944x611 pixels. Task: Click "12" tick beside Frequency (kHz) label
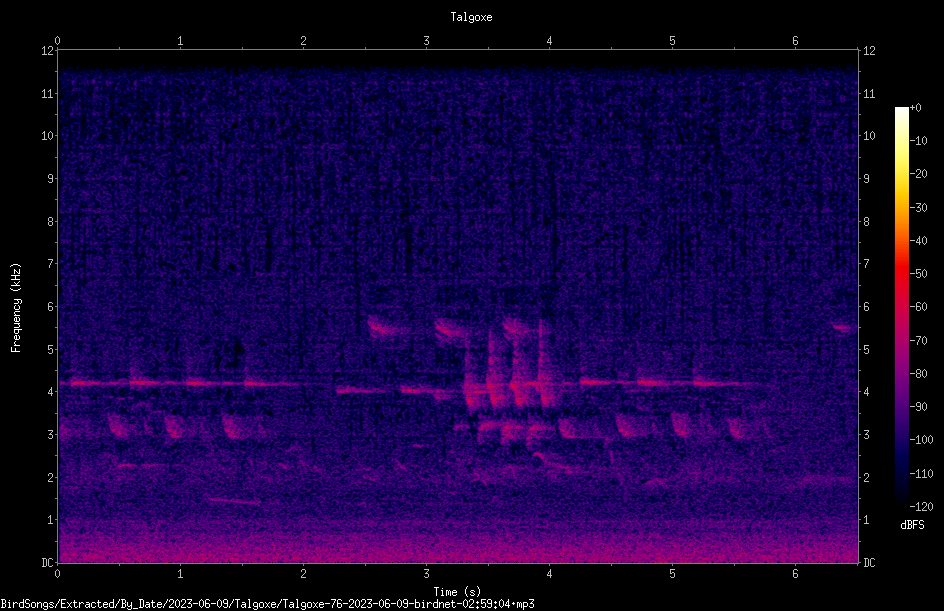pos(47,51)
